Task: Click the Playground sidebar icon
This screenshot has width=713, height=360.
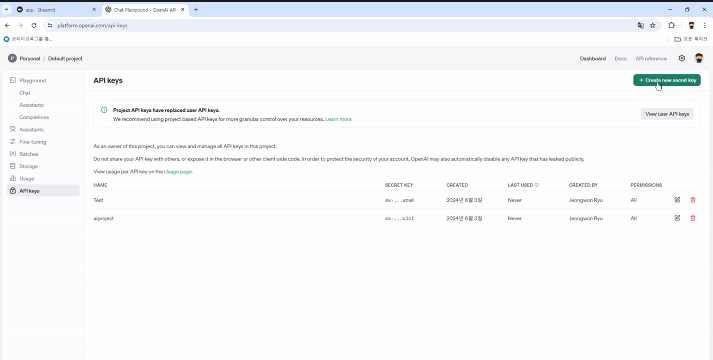Action: pyautogui.click(x=13, y=80)
